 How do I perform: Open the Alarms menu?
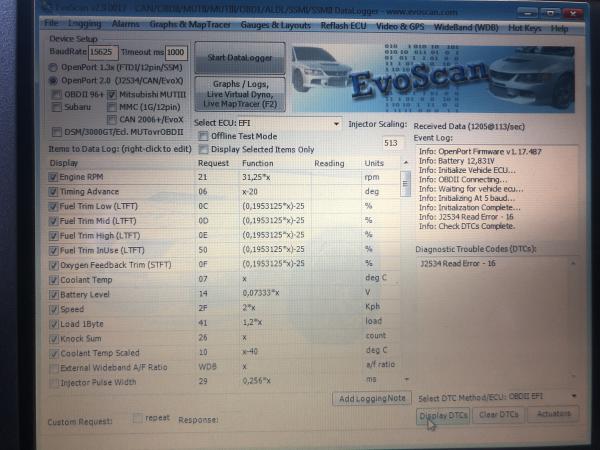pos(126,24)
